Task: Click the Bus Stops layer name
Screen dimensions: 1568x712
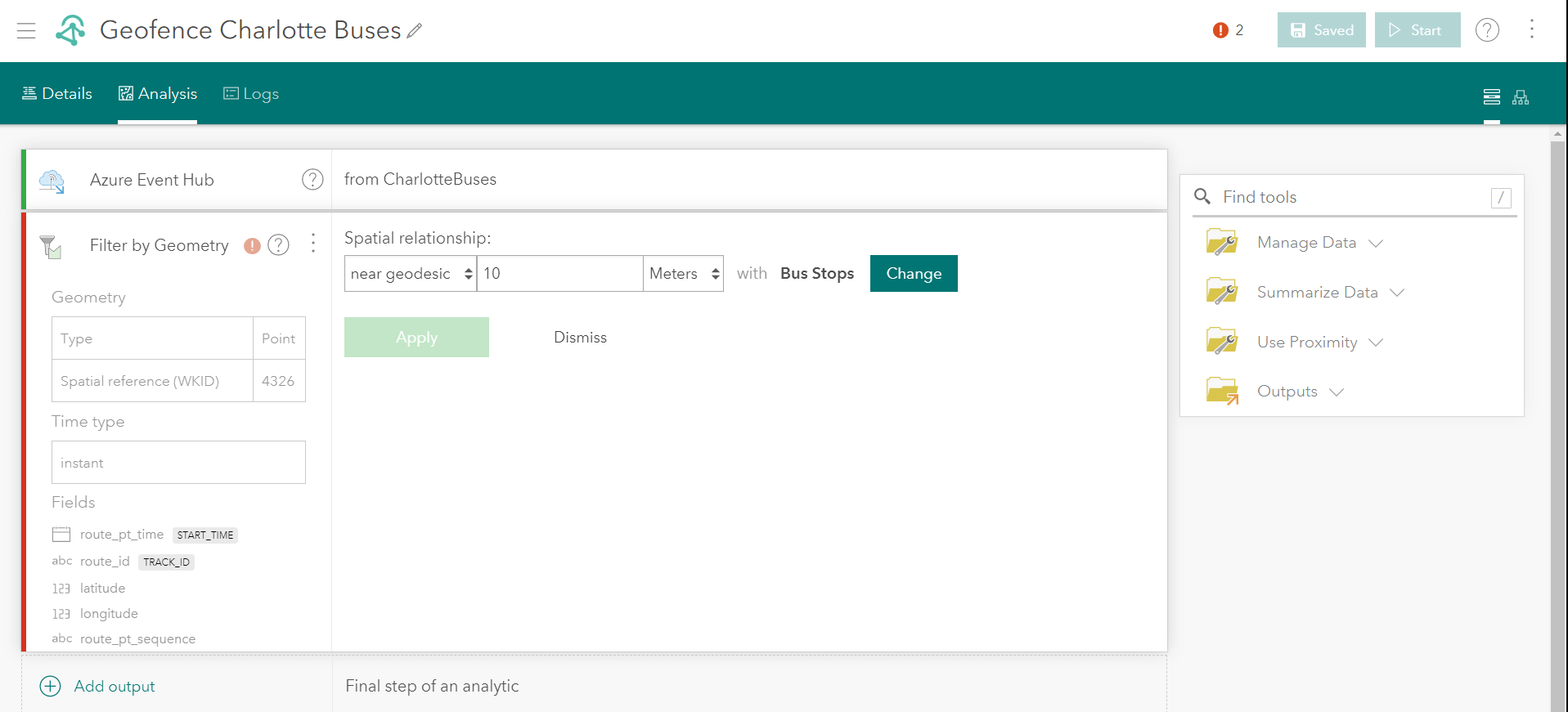Action: pos(817,274)
